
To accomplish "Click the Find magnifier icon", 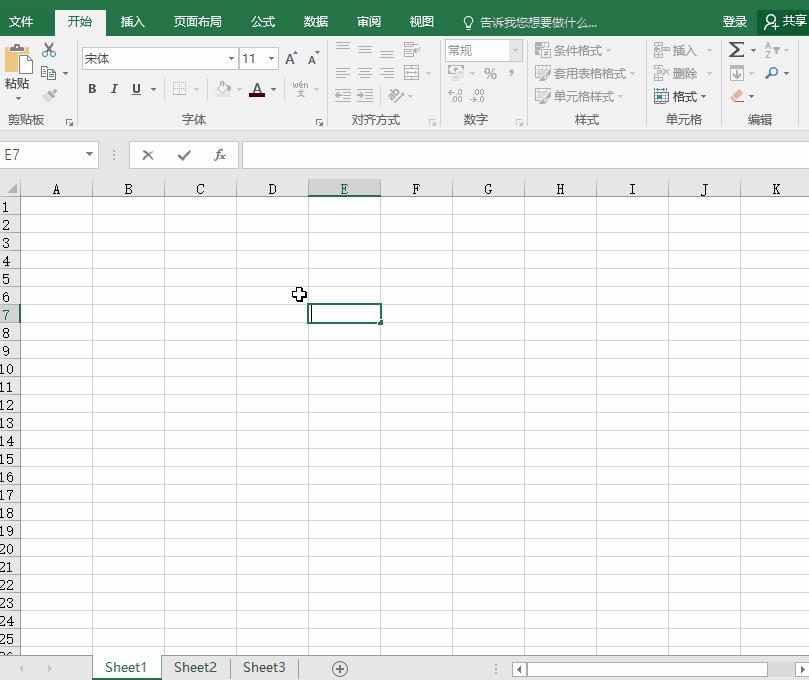I will pyautogui.click(x=771, y=73).
